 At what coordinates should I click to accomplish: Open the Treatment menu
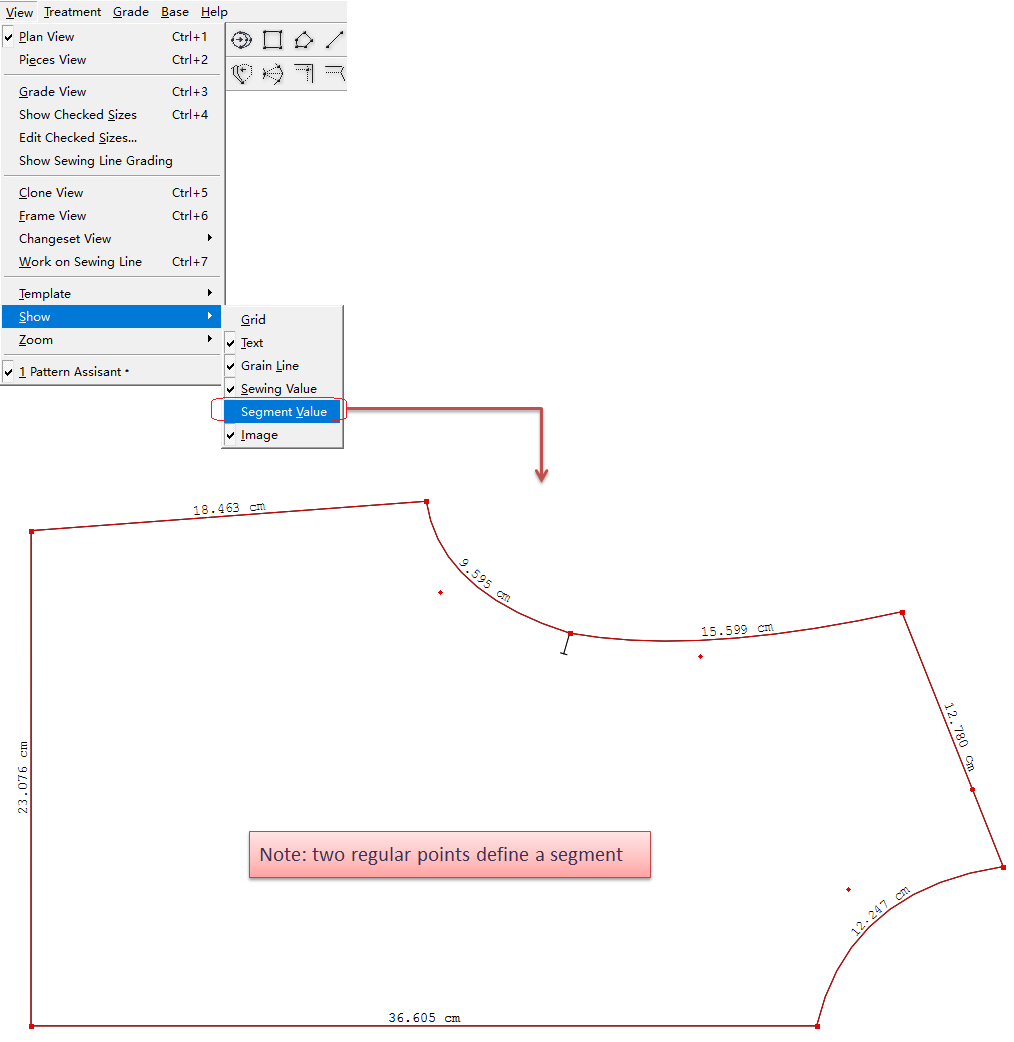point(73,12)
